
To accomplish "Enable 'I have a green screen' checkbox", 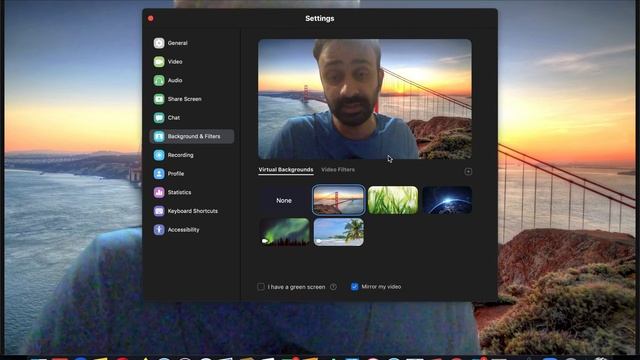I will (261, 287).
